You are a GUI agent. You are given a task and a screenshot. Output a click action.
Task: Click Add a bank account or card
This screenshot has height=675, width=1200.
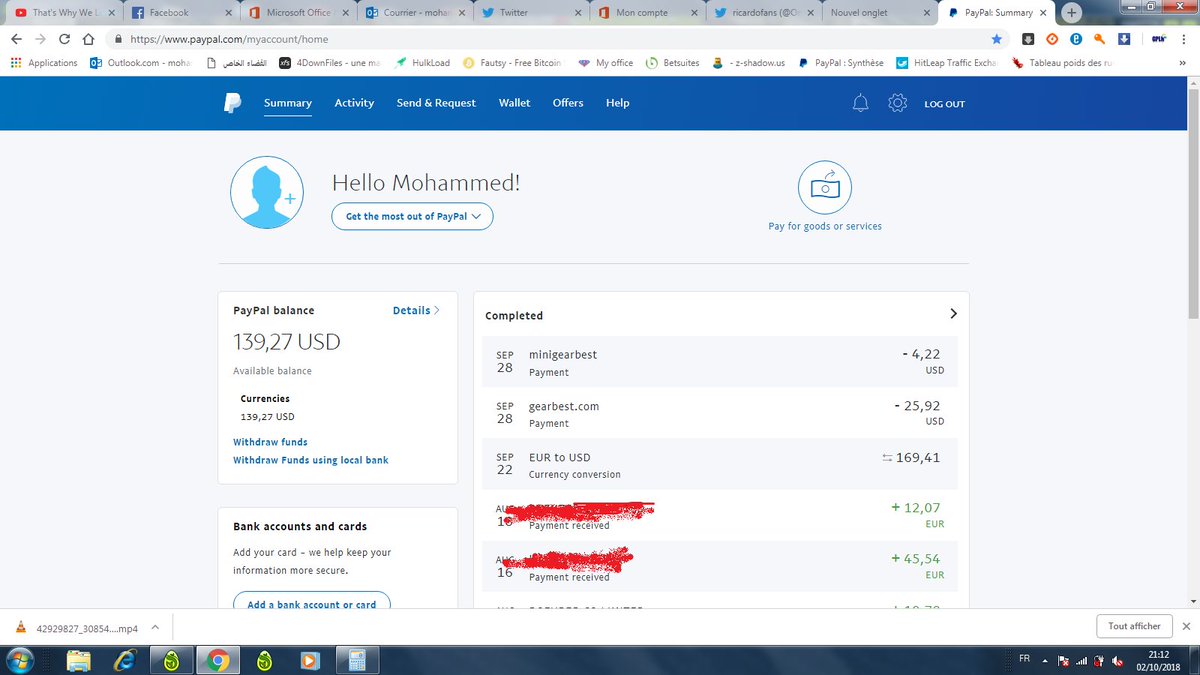tap(312, 604)
